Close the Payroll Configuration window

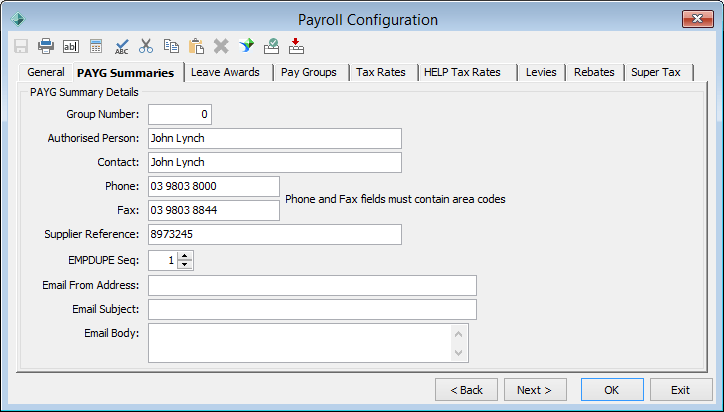click(698, 19)
